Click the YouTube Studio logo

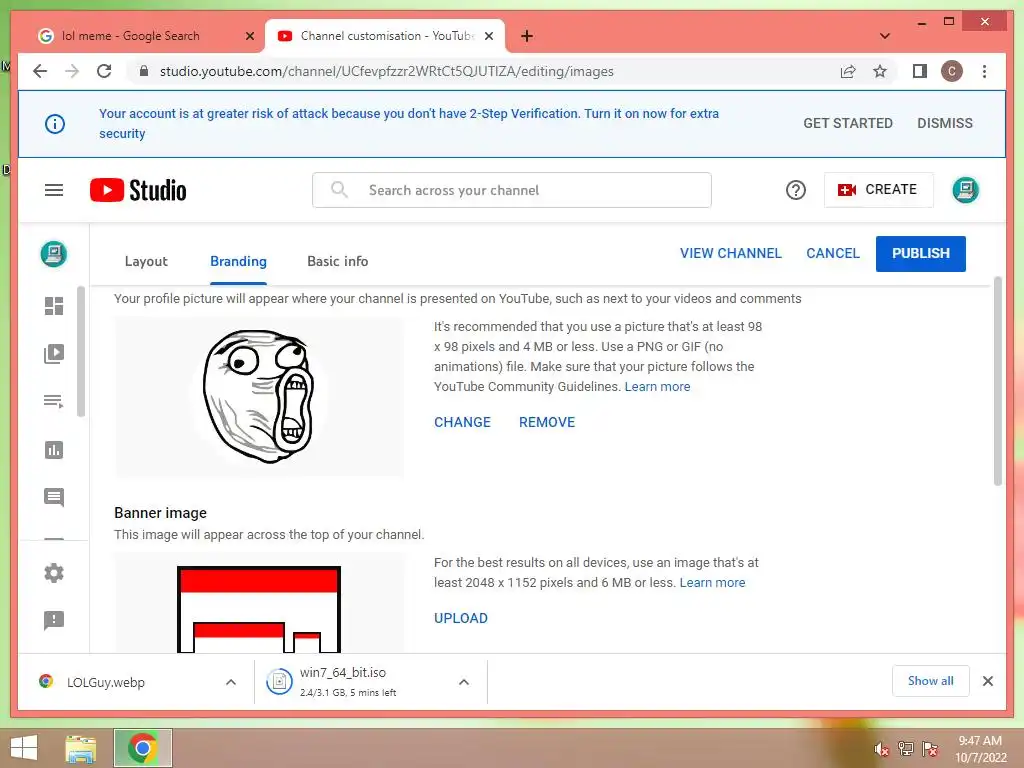(x=138, y=190)
